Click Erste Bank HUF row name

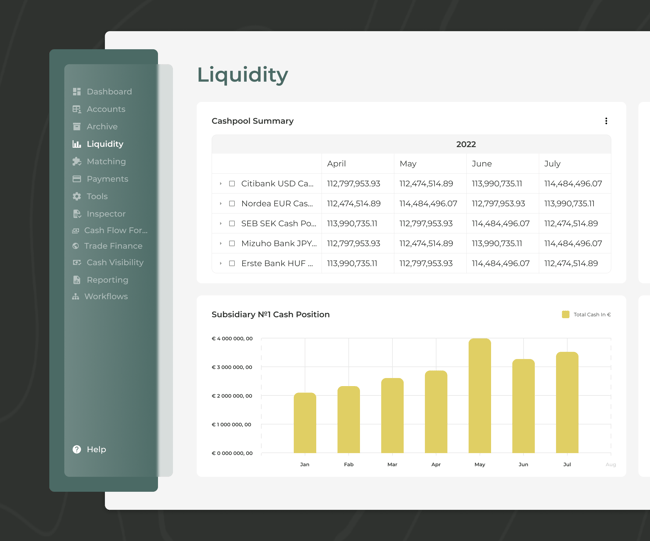pos(277,263)
